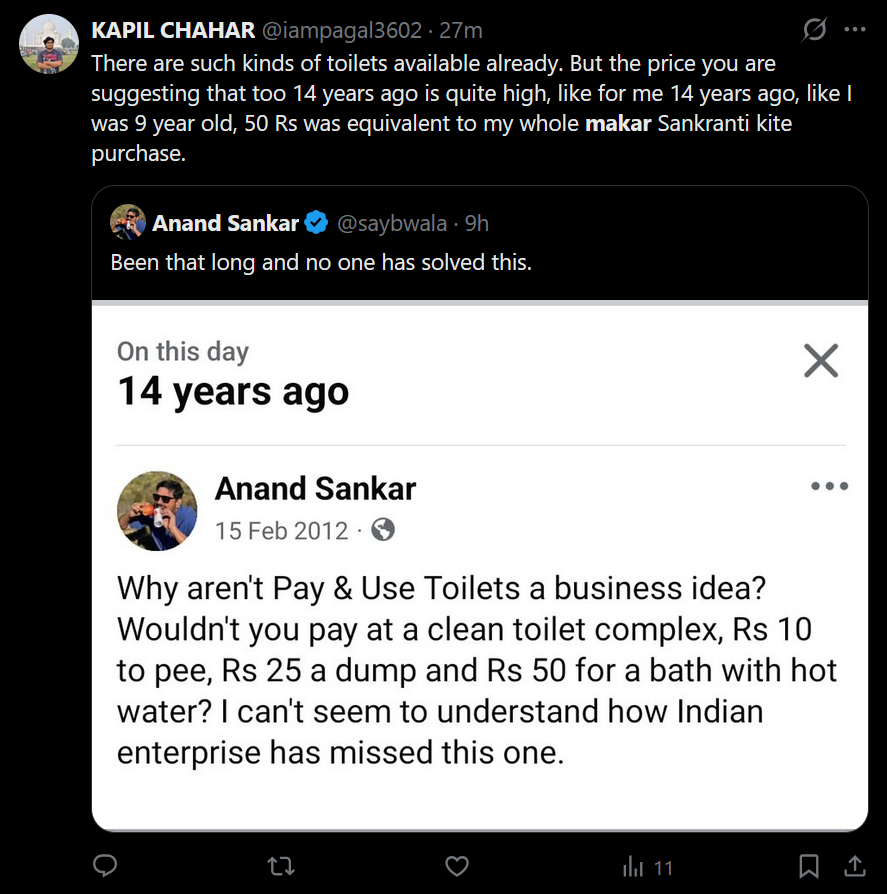Screen dimensions: 887x894
Task: Bookmark this tweet
Action: 809,865
